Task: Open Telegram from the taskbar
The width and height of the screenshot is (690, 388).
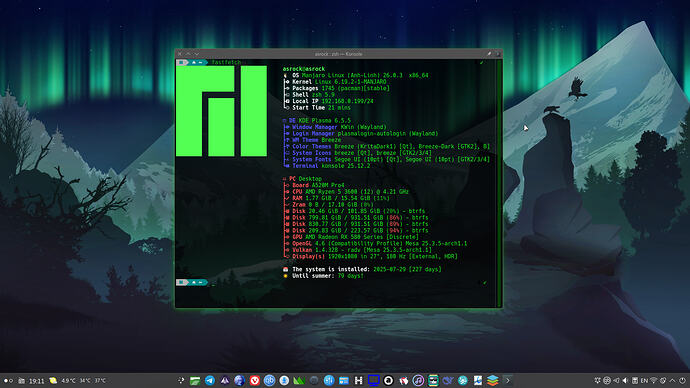Action: point(210,381)
